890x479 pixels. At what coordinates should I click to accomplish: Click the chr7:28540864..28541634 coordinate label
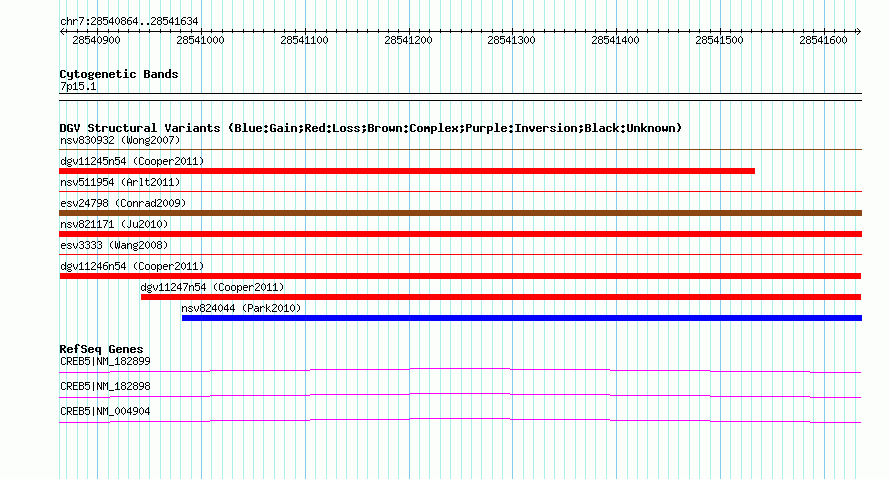pos(129,21)
